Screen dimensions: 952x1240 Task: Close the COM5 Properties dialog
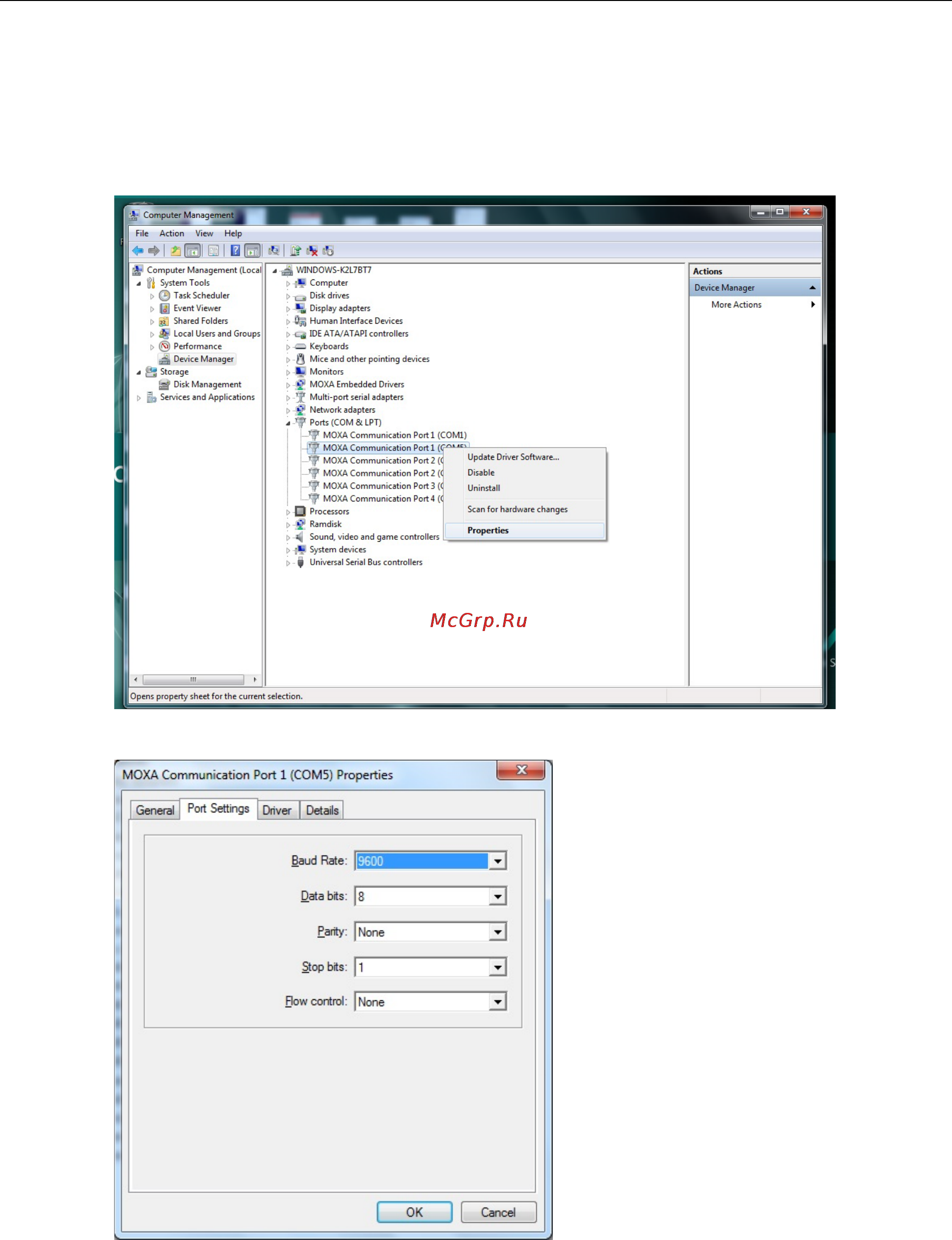[x=521, y=770]
